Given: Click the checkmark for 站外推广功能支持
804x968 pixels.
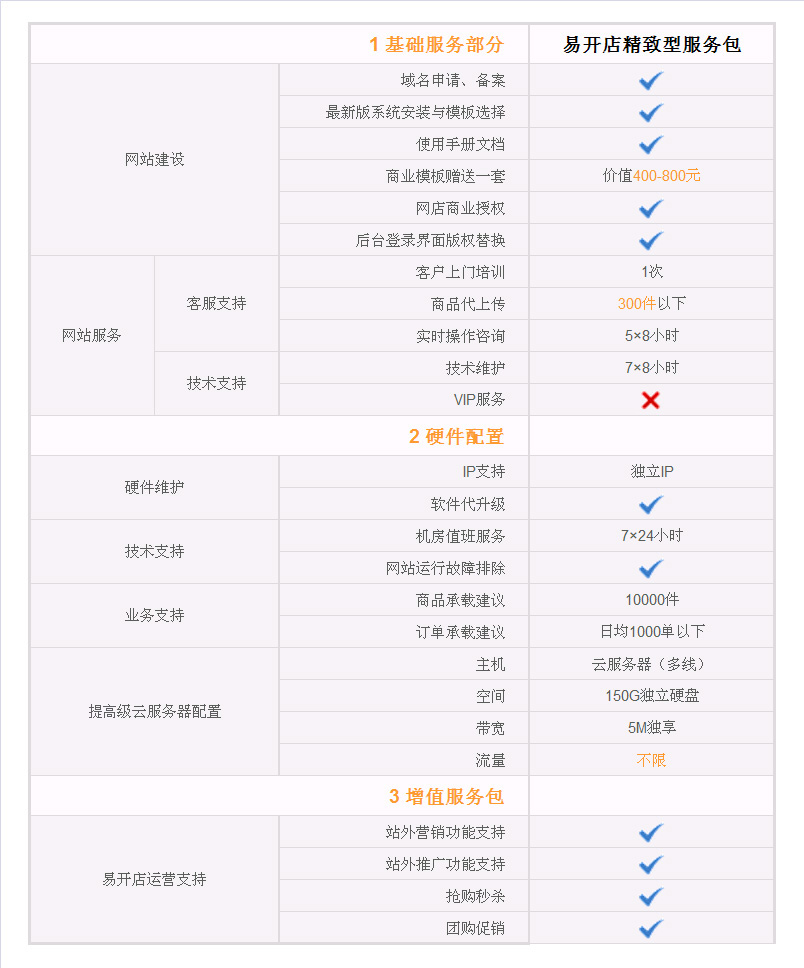Looking at the screenshot, I should 651,864.
